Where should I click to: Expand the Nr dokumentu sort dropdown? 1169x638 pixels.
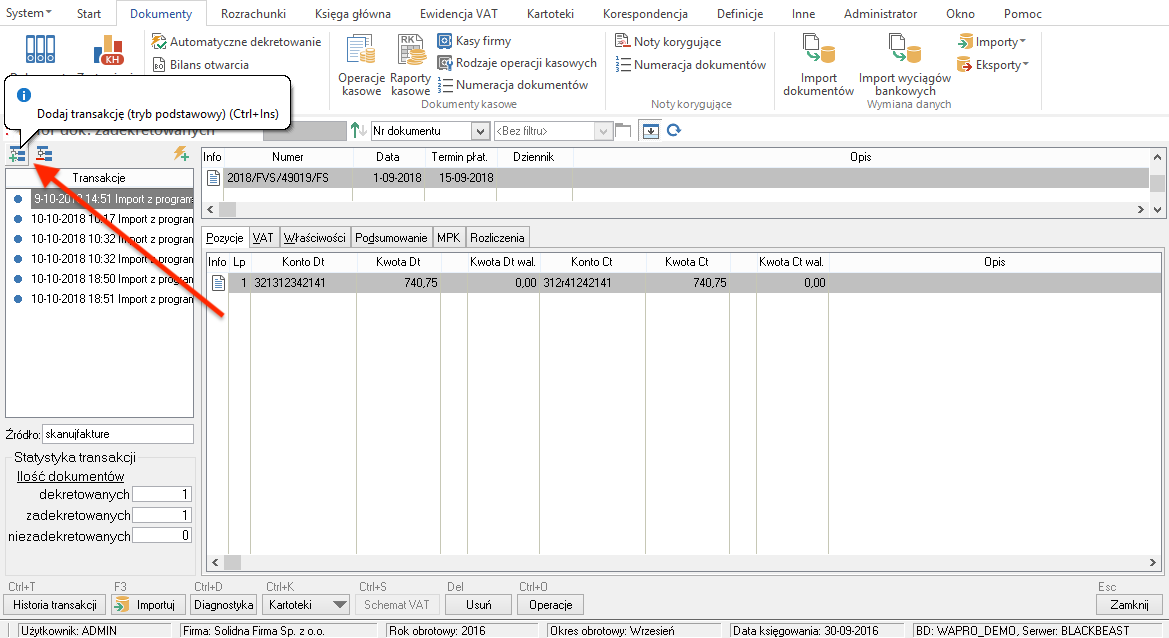click(479, 131)
